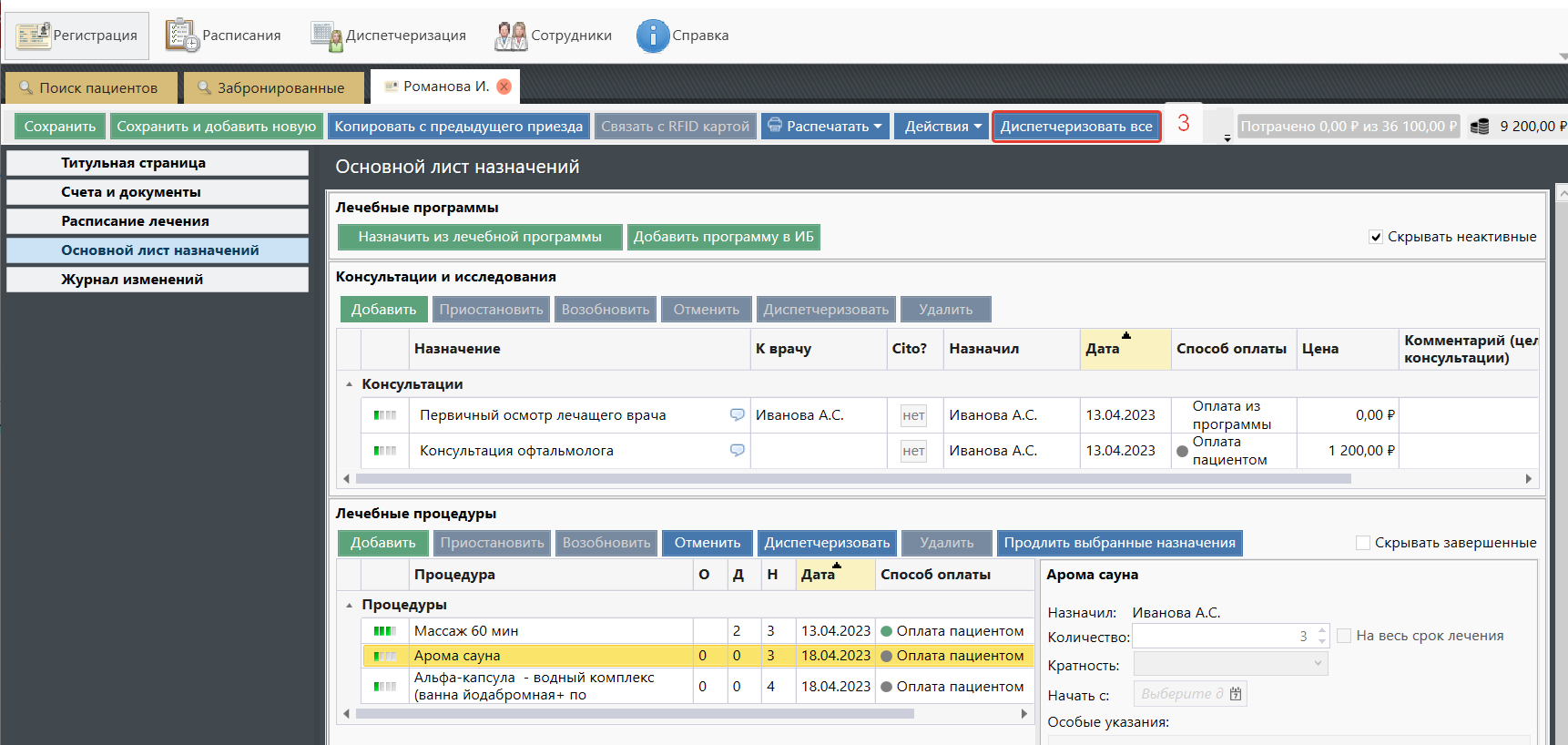This screenshot has height=745, width=1568.
Task: Open Расписание лечения section
Action: click(x=158, y=221)
